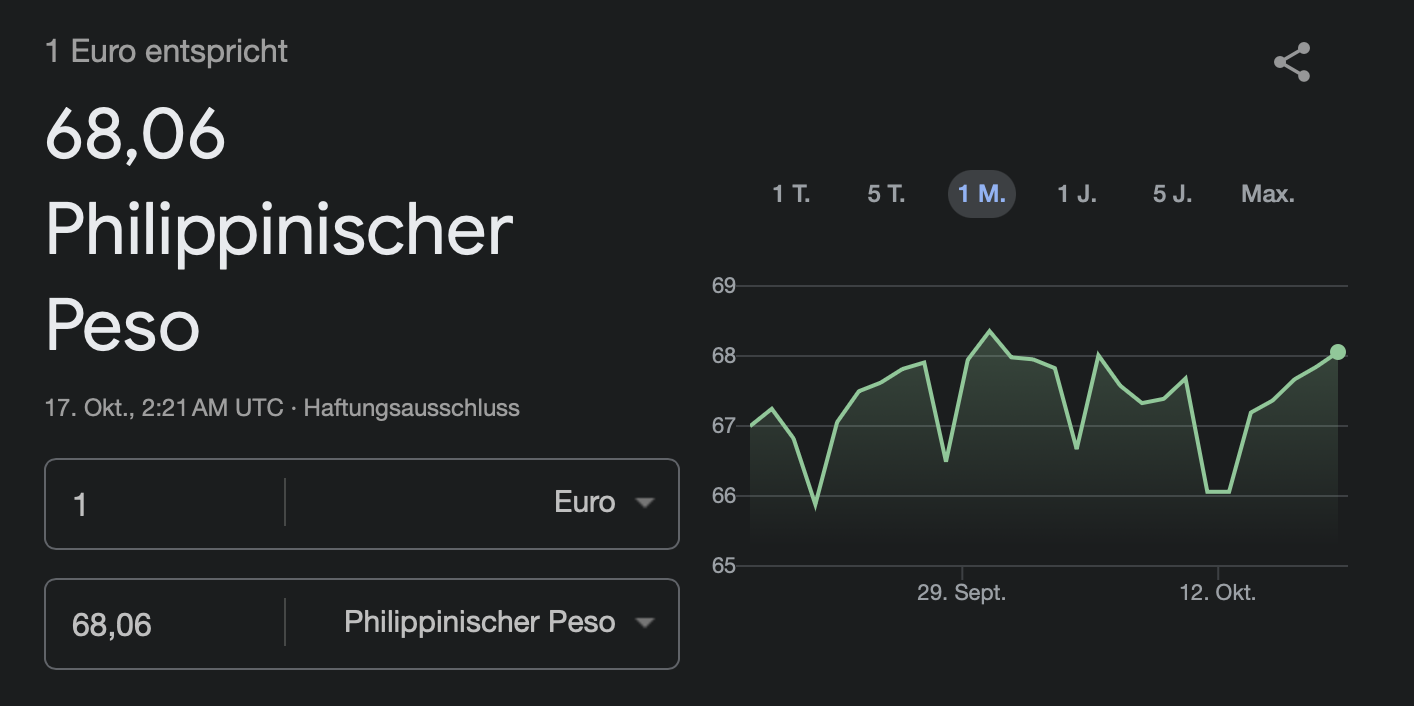Select the 5 T. time range
Viewport: 1414px width, 706px height.
pos(886,194)
